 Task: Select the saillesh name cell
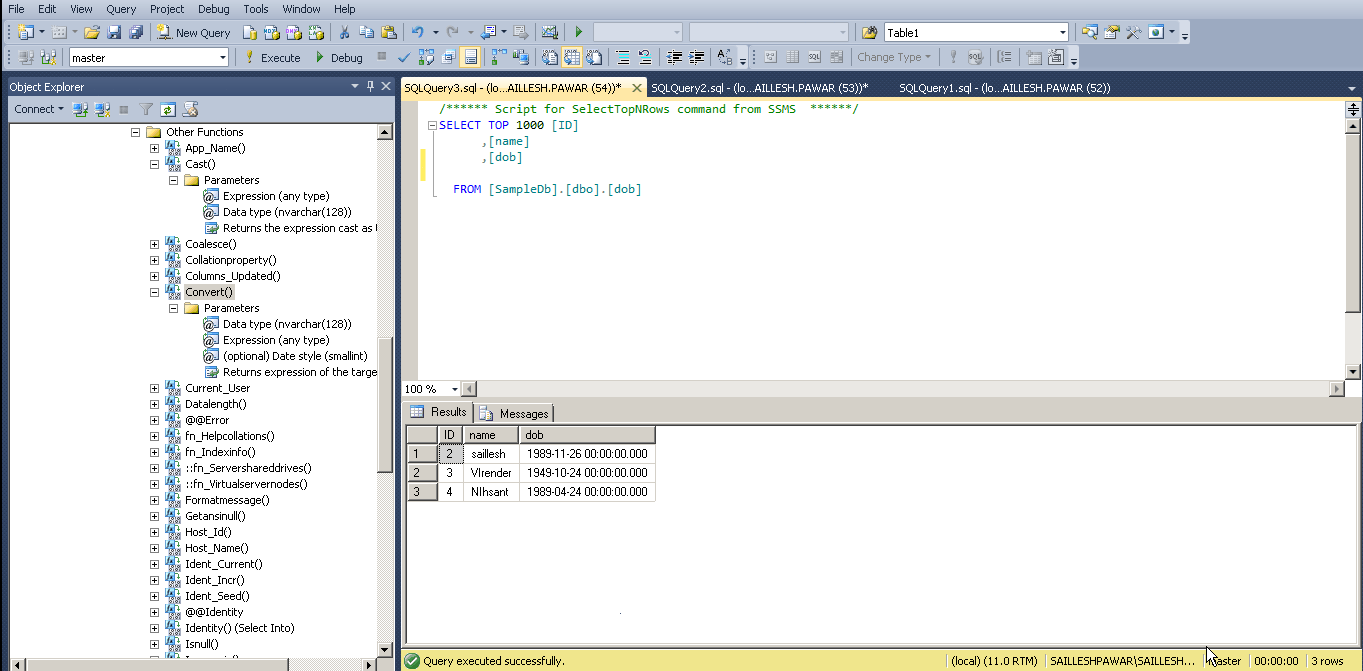[490, 454]
